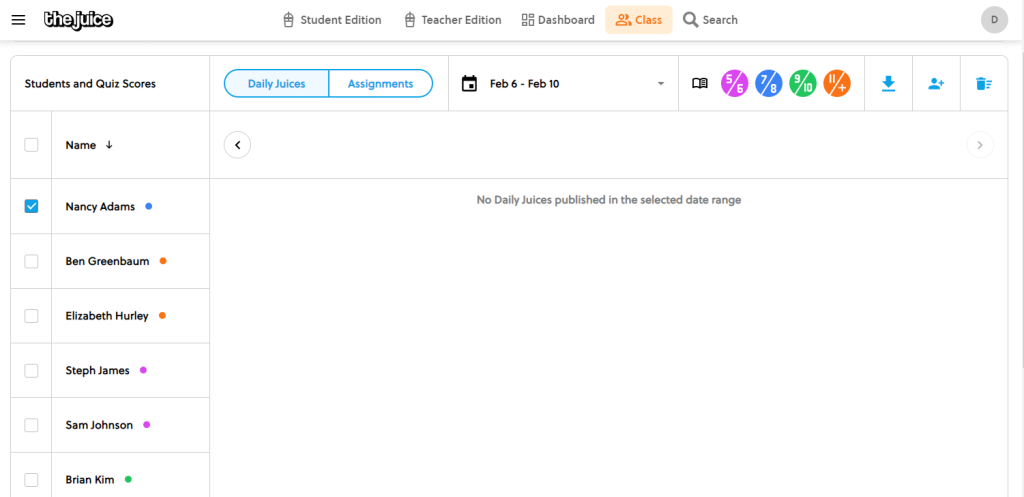Open student Brian Kim
The image size is (1024, 497).
[90, 480]
